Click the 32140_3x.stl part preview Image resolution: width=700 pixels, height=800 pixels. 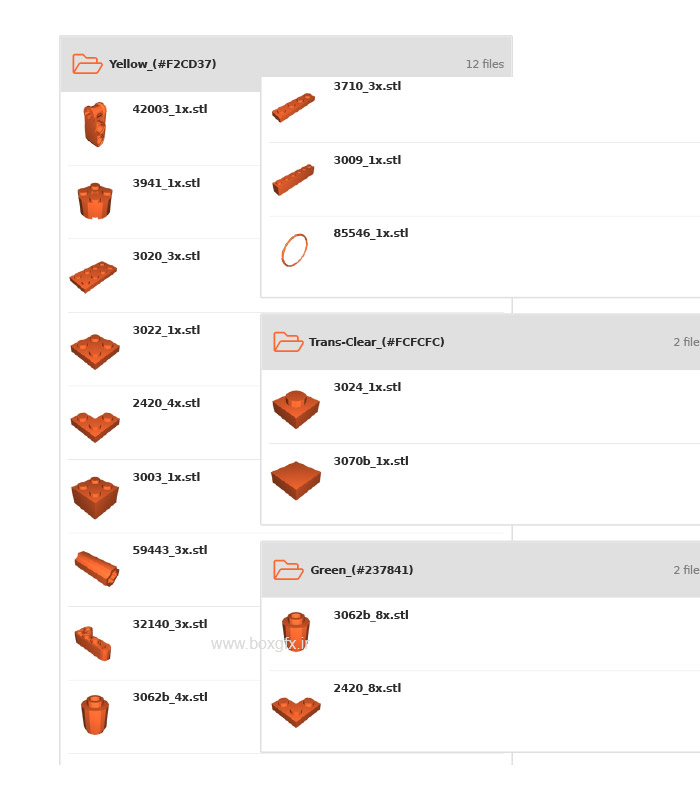93,641
